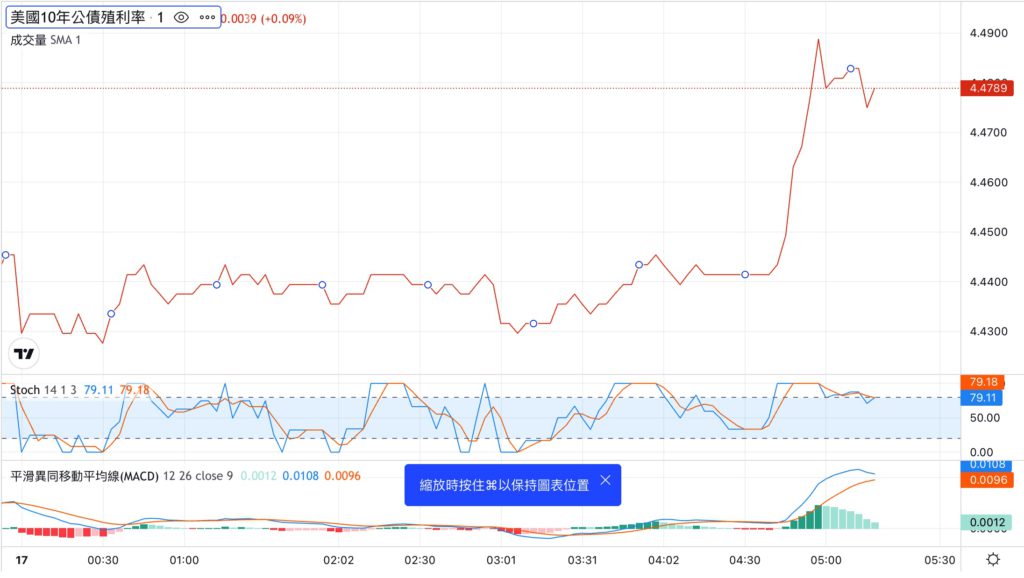This screenshot has width=1024, height=578.
Task: Click the 03:01 time axis label
Action: 500,560
